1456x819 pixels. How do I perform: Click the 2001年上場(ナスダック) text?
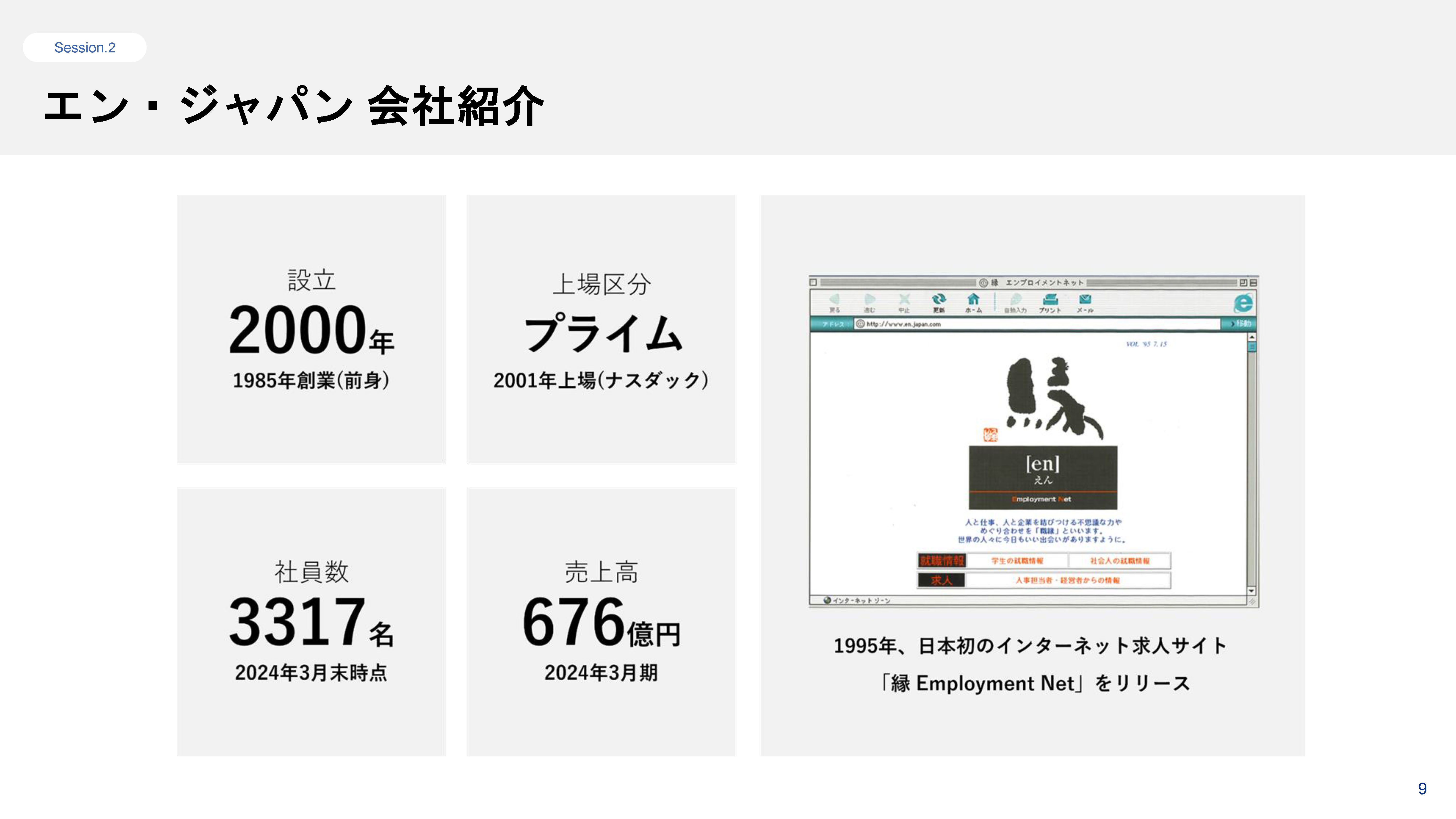coord(601,381)
